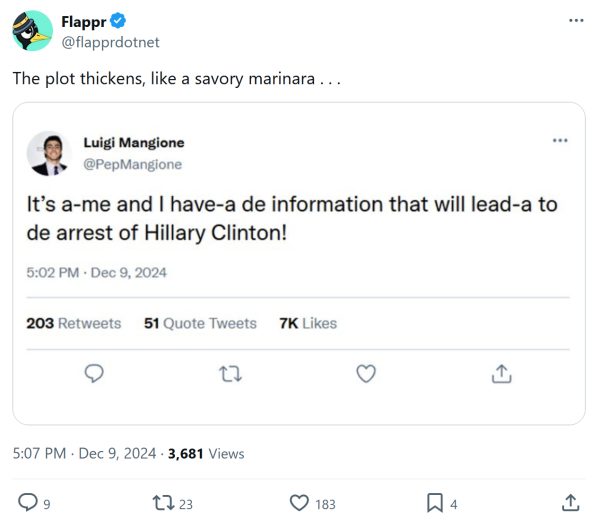Open Flappr's bird avatar profile picture
This screenshot has height=521, width=600.
(x=32, y=31)
